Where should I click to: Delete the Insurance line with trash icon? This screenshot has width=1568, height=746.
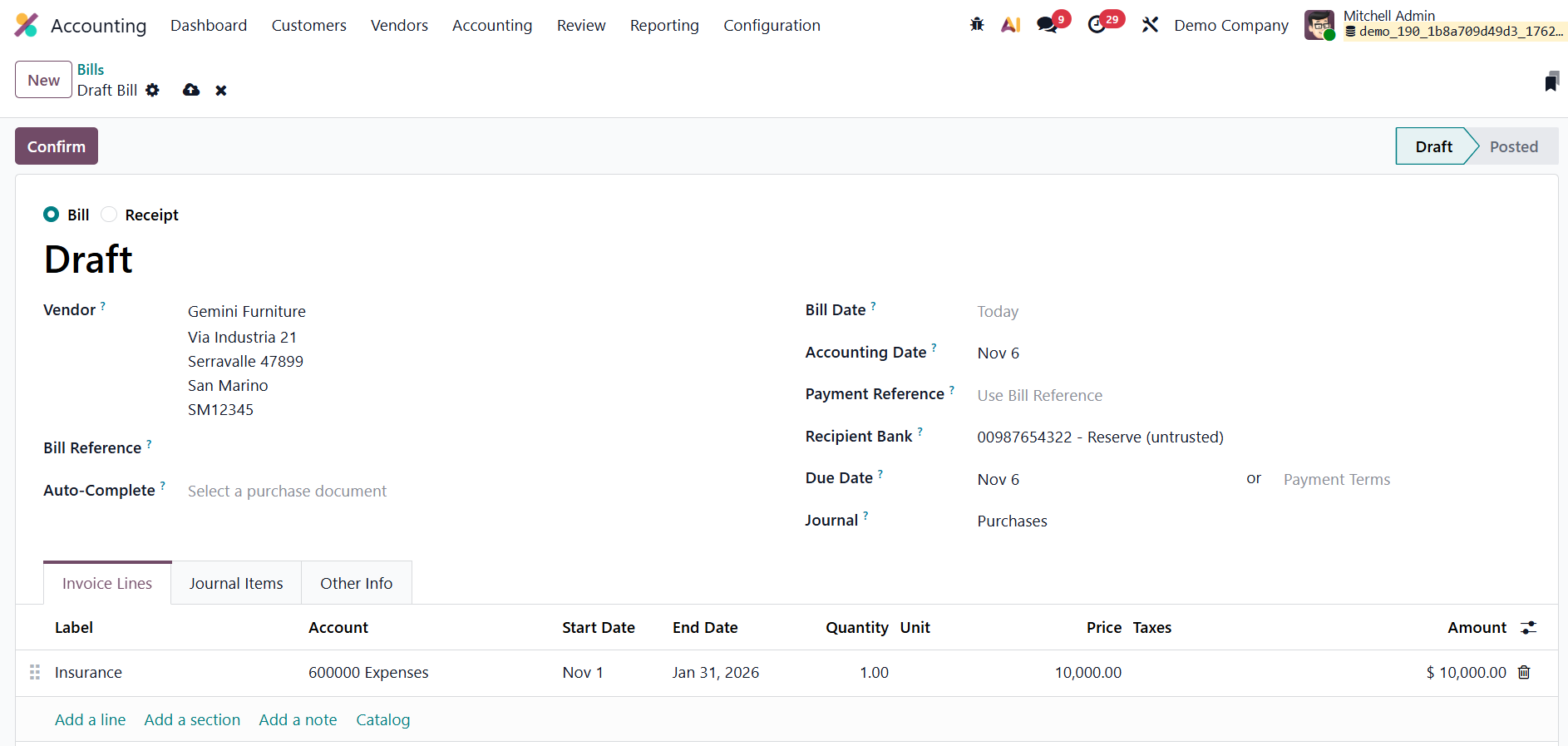(1524, 672)
